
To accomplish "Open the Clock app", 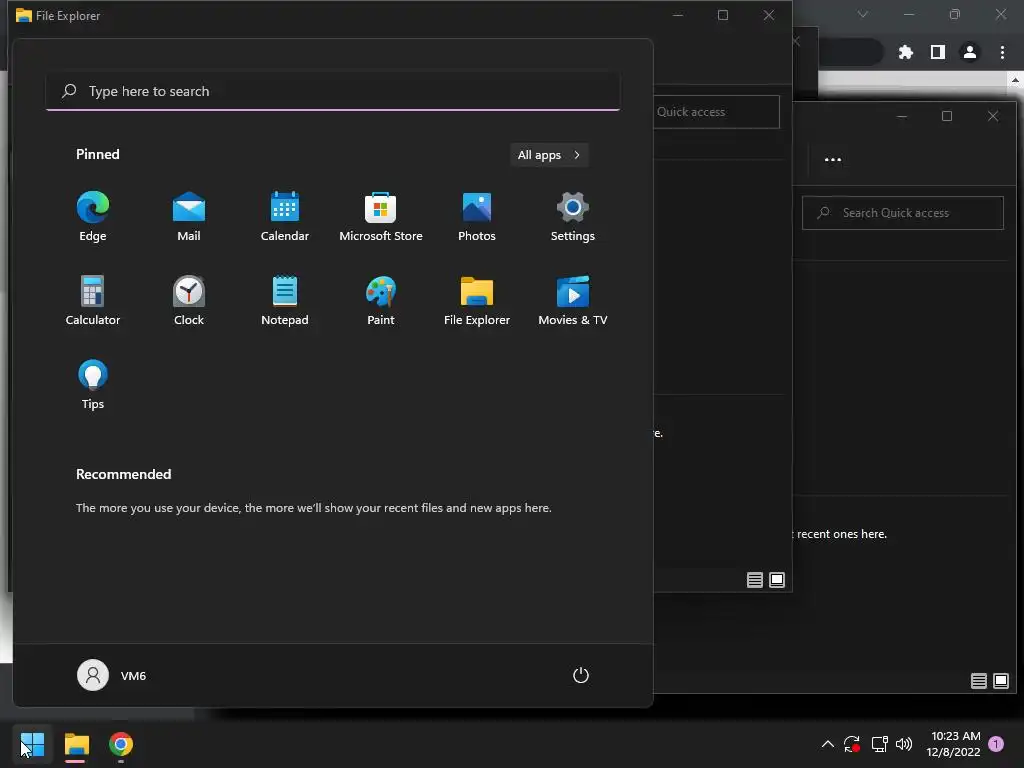I will coord(189,300).
